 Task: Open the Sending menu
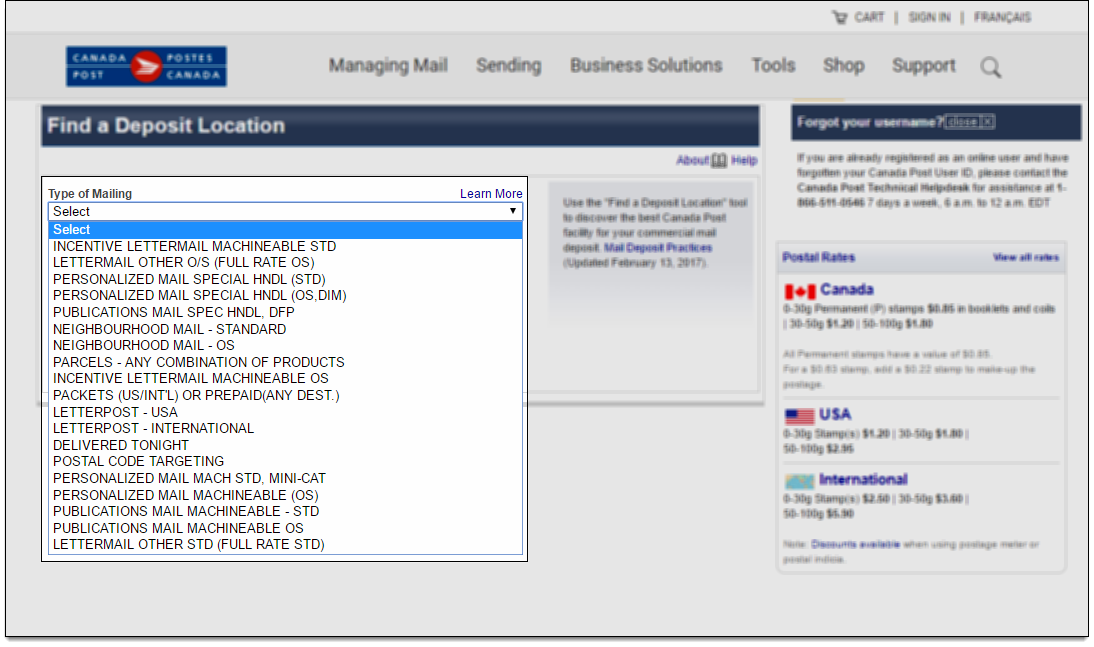tap(509, 66)
